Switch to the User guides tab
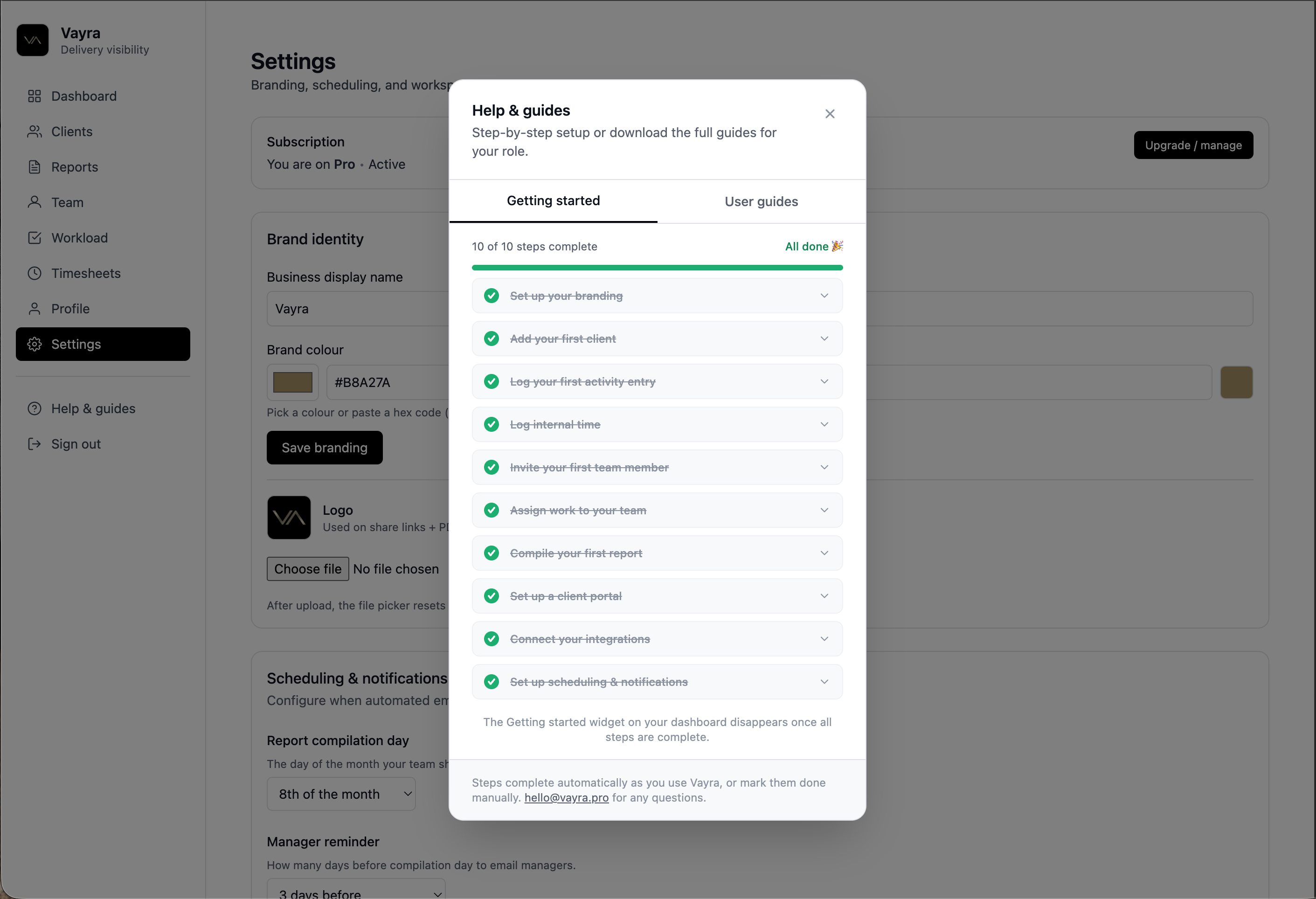The image size is (1316, 899). pos(761,201)
